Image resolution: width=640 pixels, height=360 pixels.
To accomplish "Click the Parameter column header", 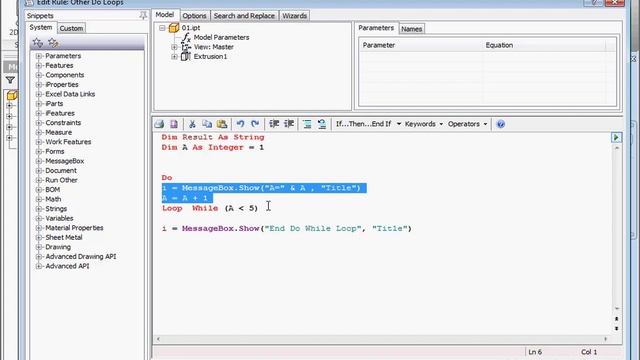I will (420, 45).
